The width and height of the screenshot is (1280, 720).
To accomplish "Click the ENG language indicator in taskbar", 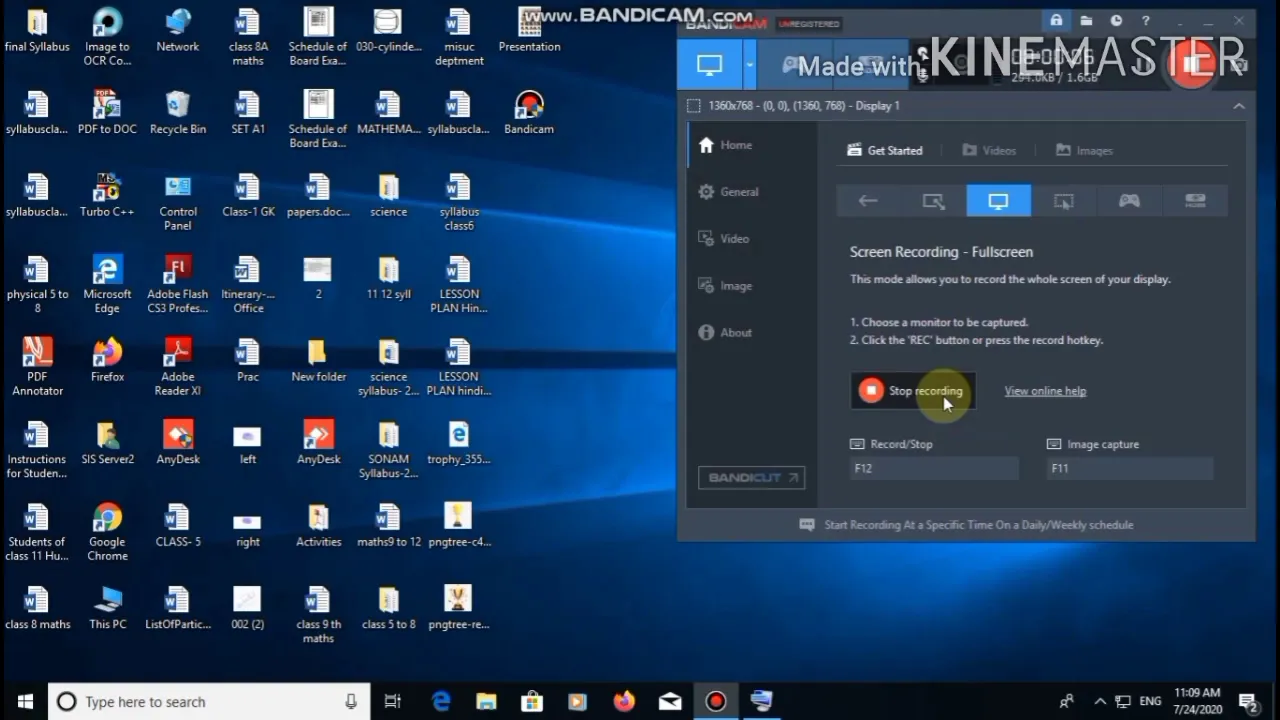I will click(1150, 701).
